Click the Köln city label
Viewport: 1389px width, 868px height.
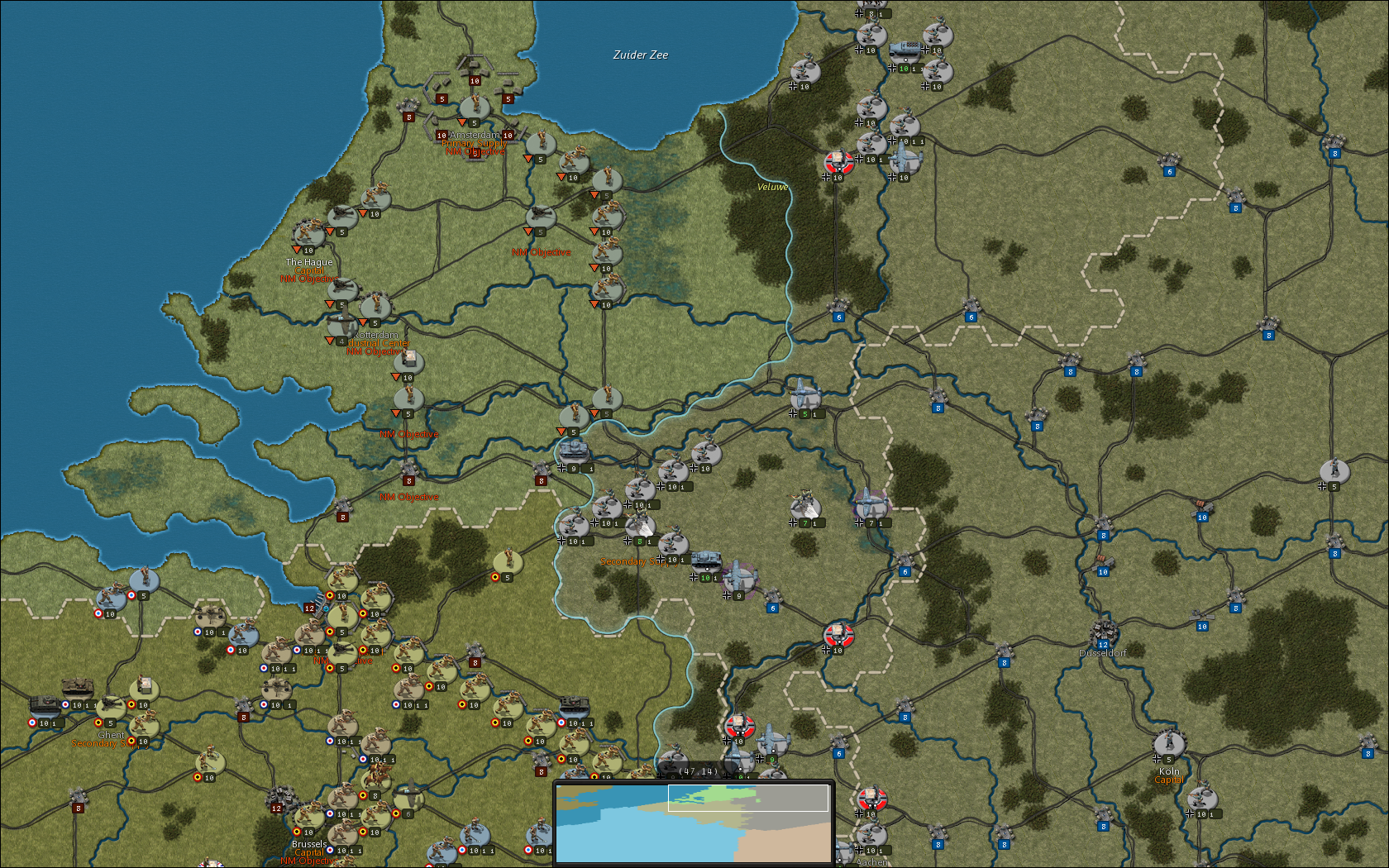[1169, 771]
